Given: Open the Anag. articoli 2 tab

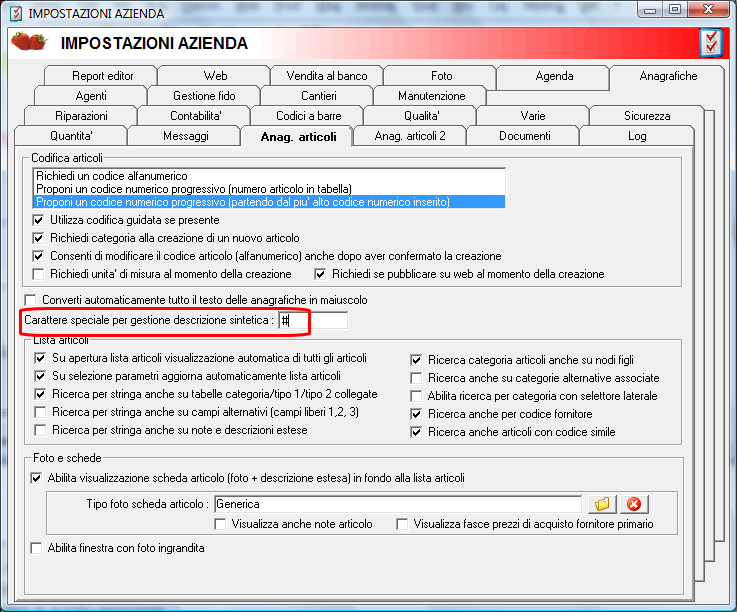Looking at the screenshot, I should pos(409,136).
